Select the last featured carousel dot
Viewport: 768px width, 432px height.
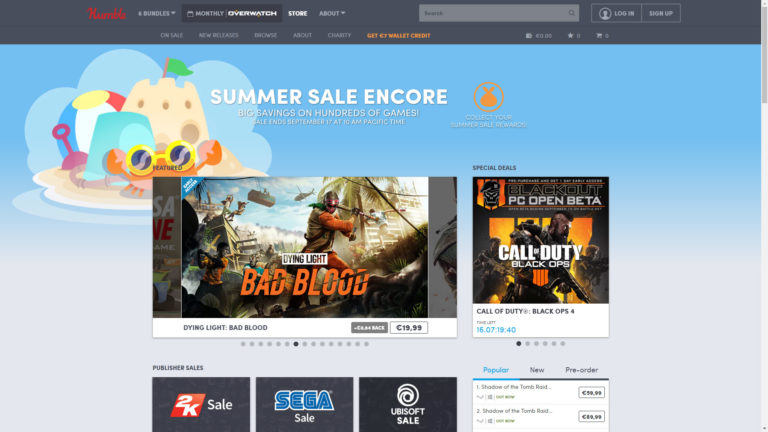point(366,344)
